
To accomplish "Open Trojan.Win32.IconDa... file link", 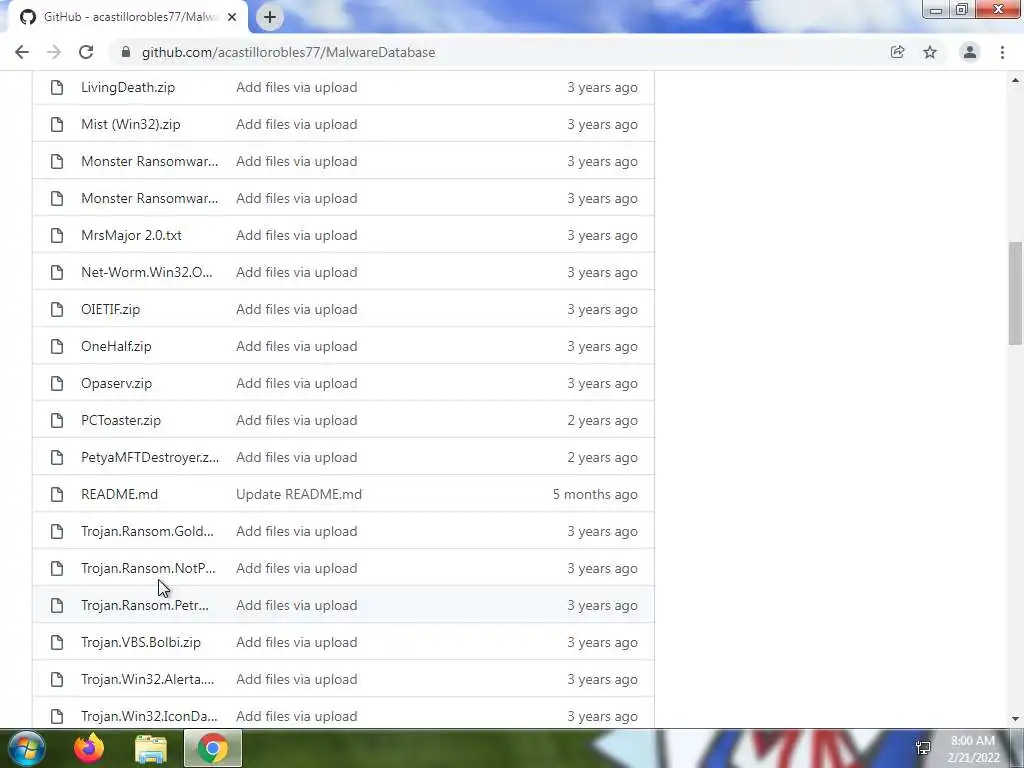I will [150, 716].
